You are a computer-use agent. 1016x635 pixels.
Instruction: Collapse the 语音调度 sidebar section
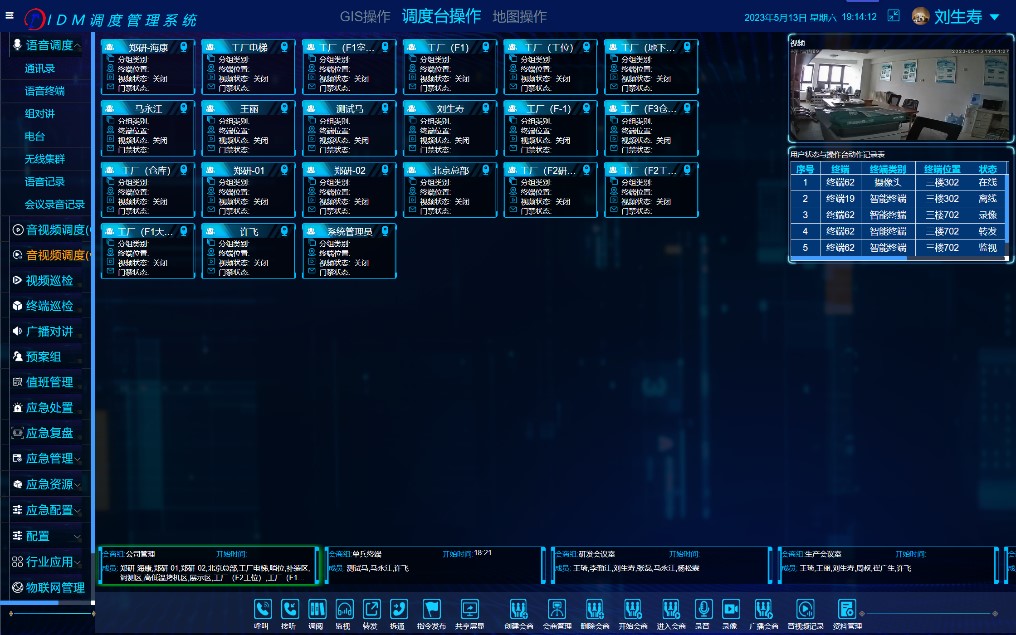[49, 45]
